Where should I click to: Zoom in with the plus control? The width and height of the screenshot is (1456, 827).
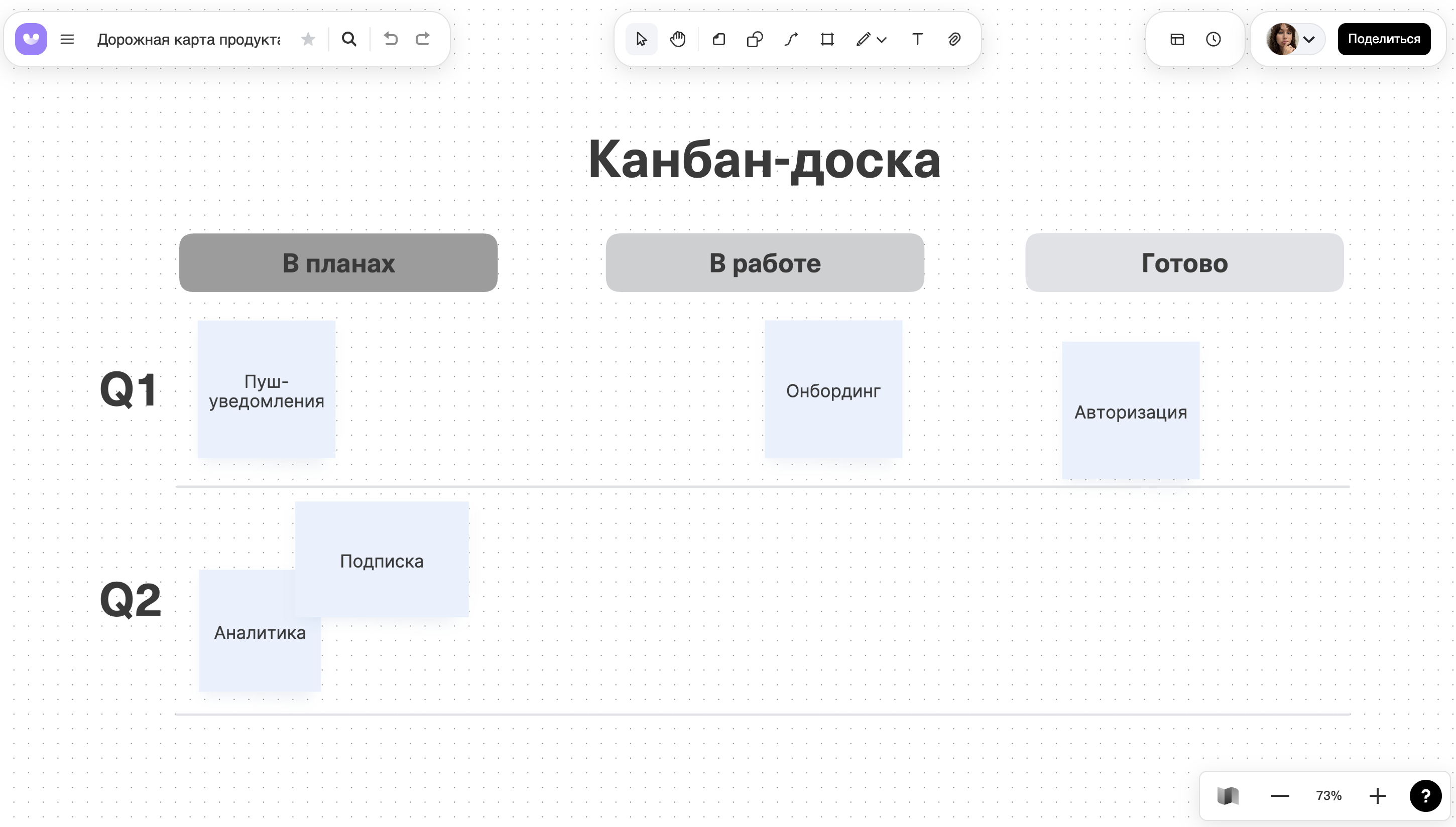[x=1377, y=795]
